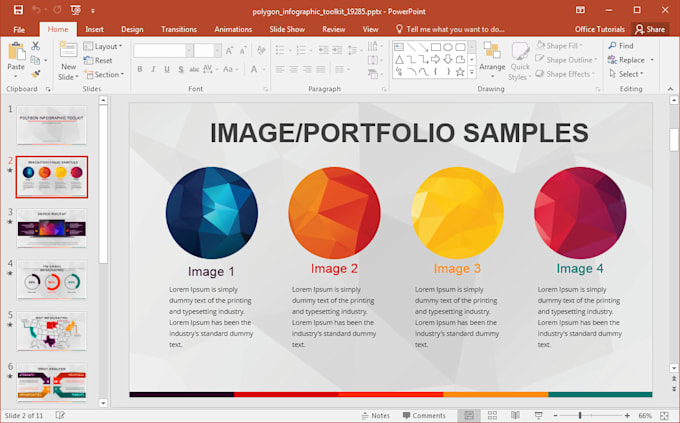Switch to the Design tab
The width and height of the screenshot is (680, 423).
click(132, 30)
